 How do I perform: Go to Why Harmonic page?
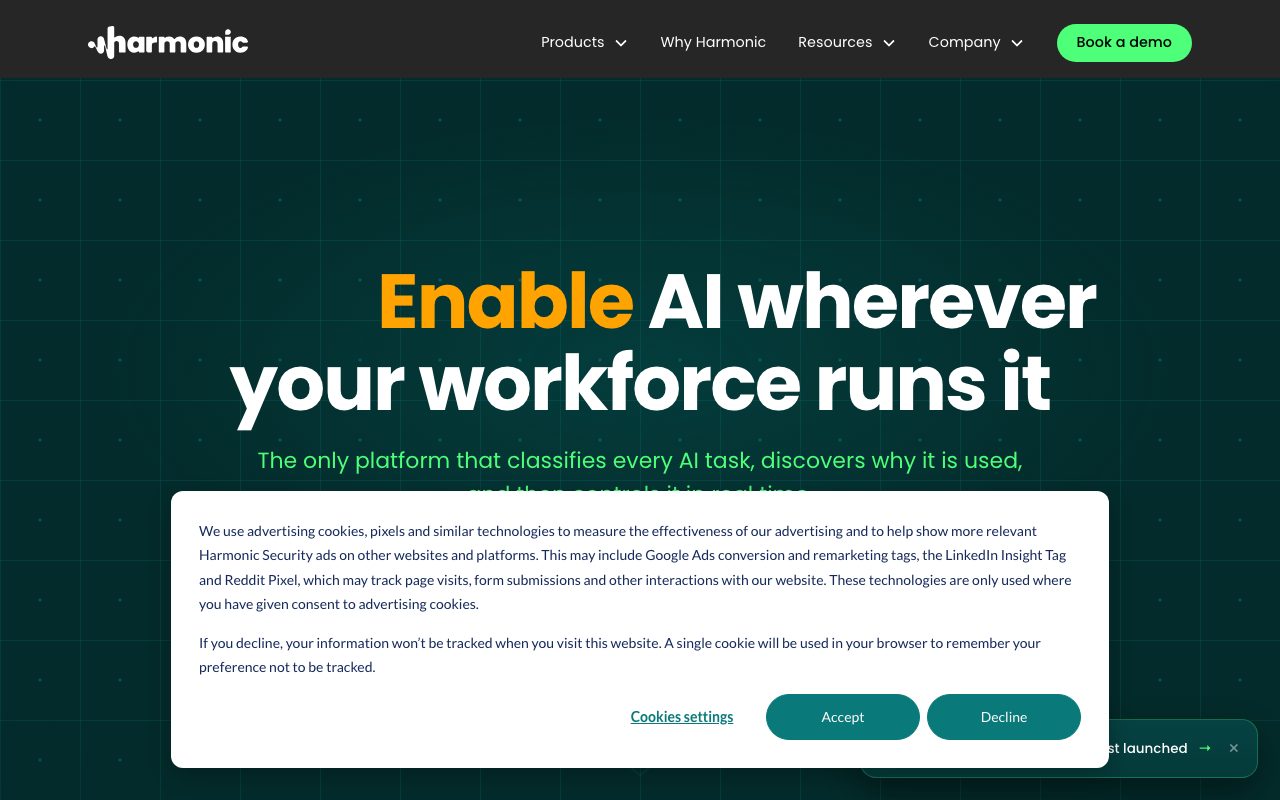[x=713, y=42]
